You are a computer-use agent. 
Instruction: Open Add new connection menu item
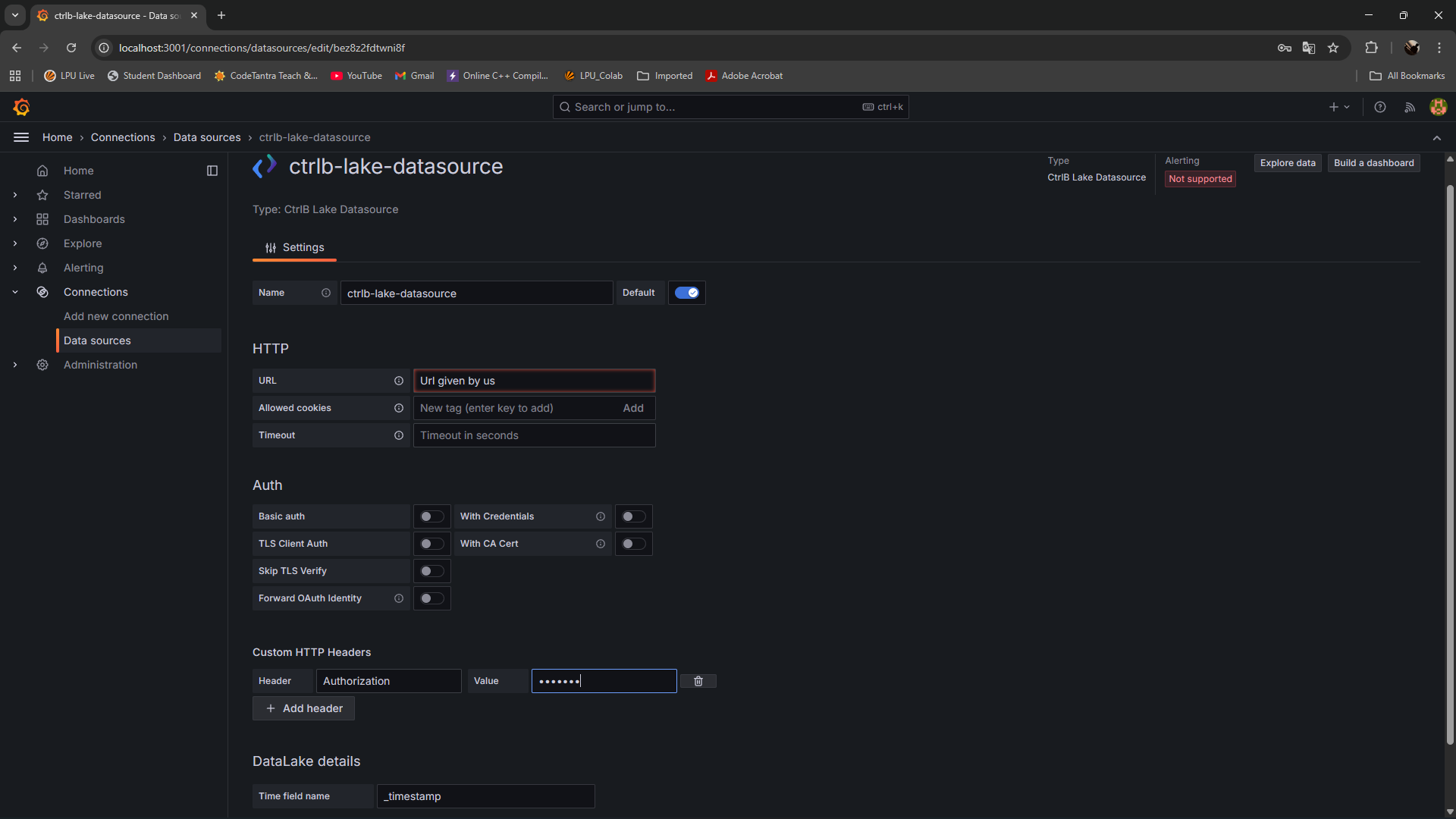[116, 316]
